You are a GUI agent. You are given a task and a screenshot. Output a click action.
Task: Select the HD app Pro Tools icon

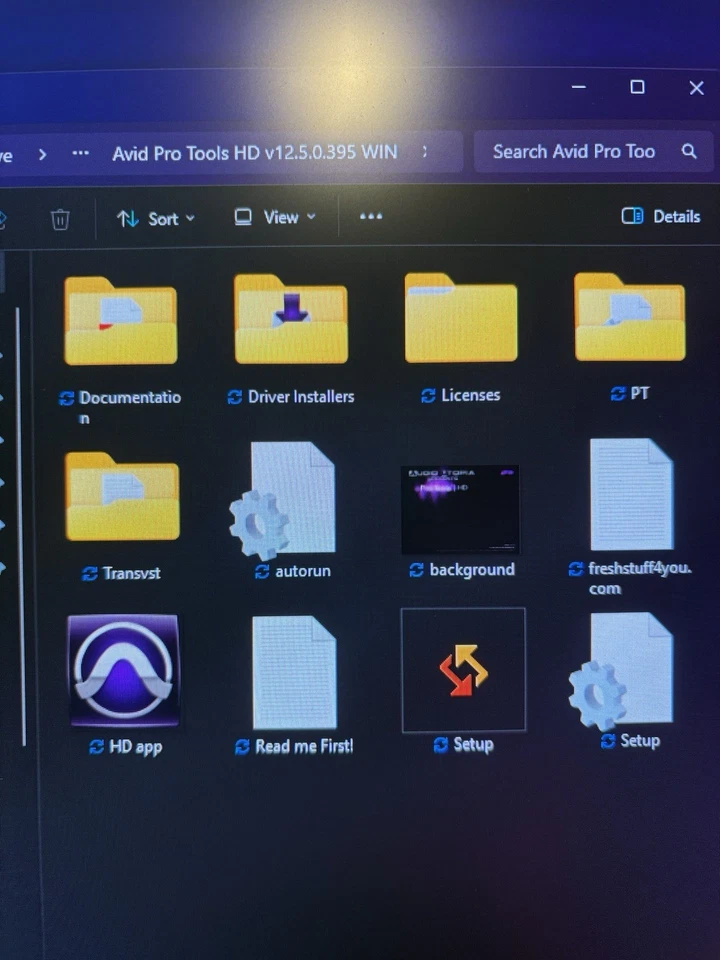(124, 670)
